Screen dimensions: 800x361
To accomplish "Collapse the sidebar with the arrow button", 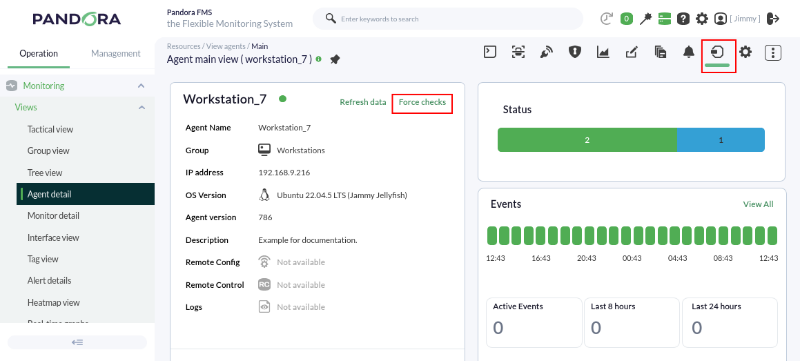I will tap(77, 342).
